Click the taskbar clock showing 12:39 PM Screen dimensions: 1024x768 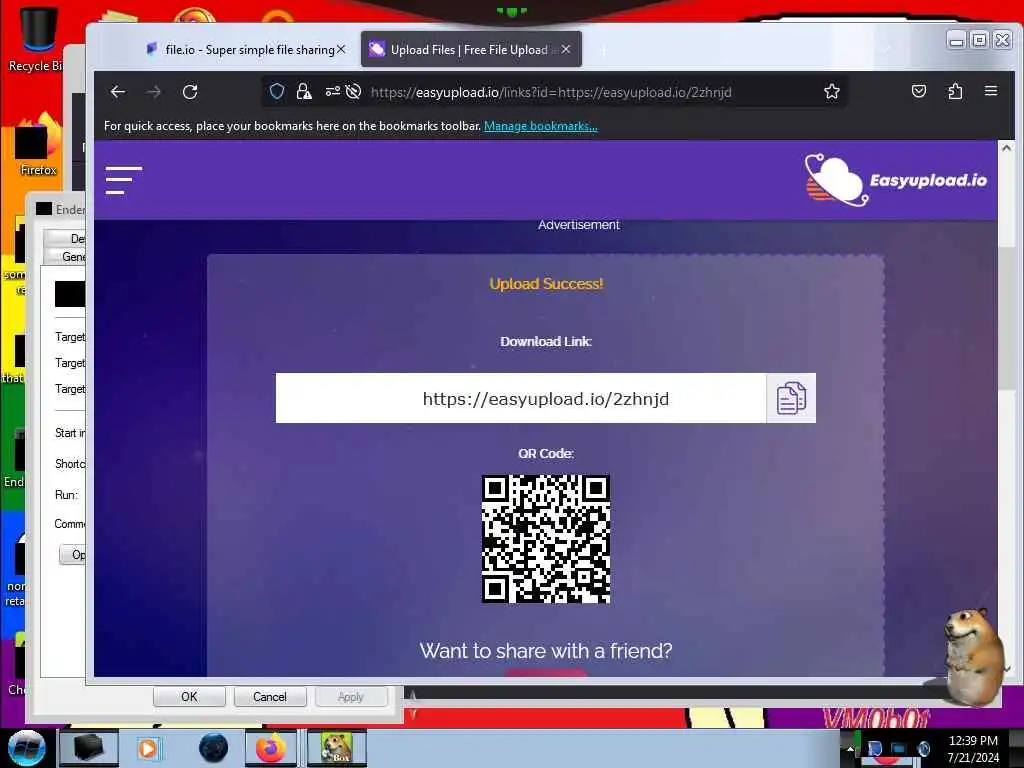973,748
